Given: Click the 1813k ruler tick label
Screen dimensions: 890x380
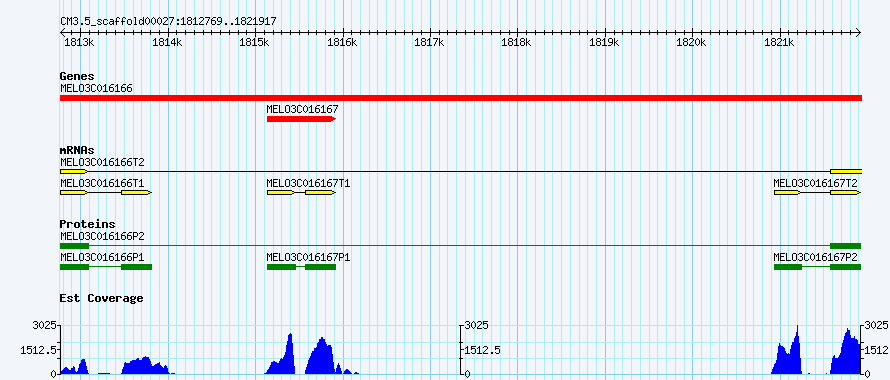Looking at the screenshot, I should 79,43.
